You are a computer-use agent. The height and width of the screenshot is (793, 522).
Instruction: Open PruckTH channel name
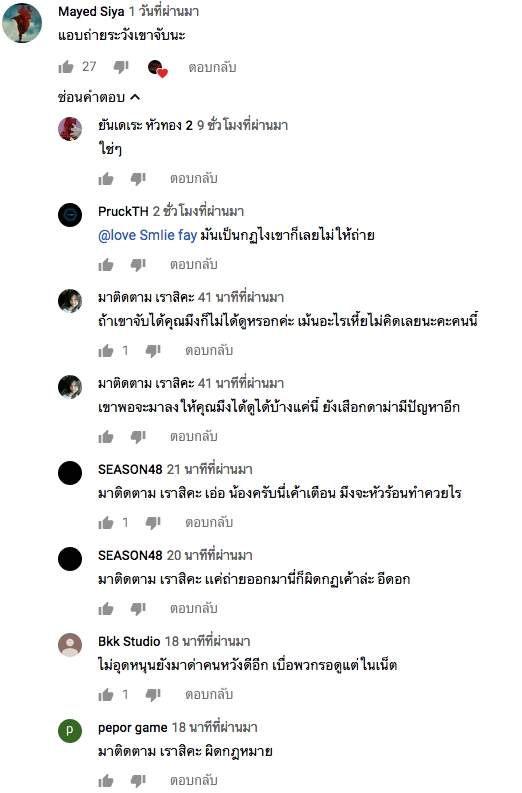[x=123, y=211]
